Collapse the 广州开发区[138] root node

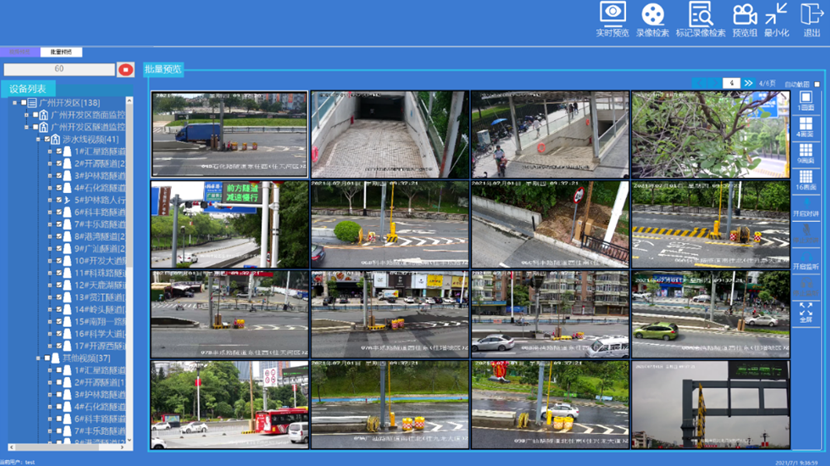(x=14, y=103)
